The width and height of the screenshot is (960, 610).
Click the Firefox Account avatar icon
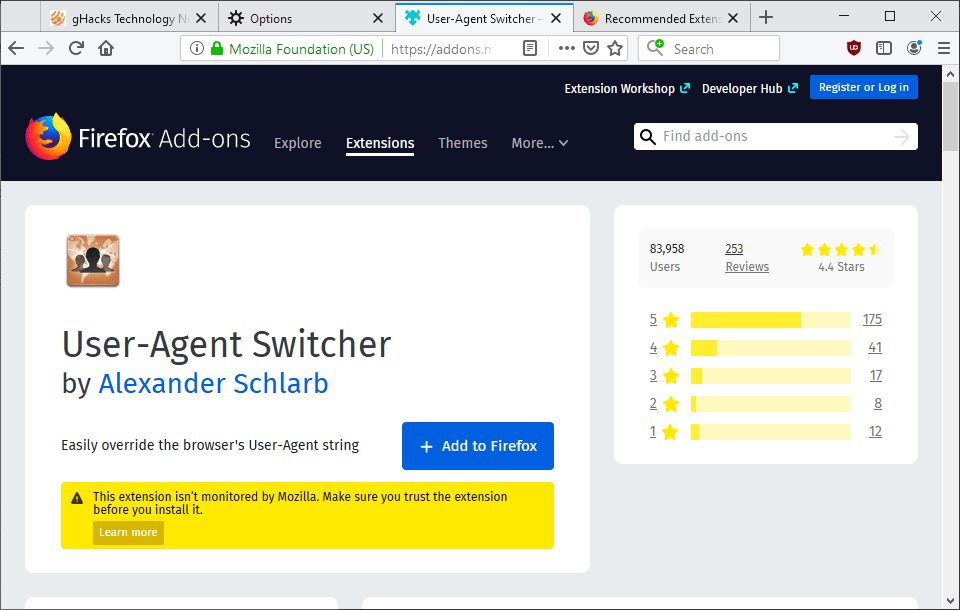pos(913,47)
